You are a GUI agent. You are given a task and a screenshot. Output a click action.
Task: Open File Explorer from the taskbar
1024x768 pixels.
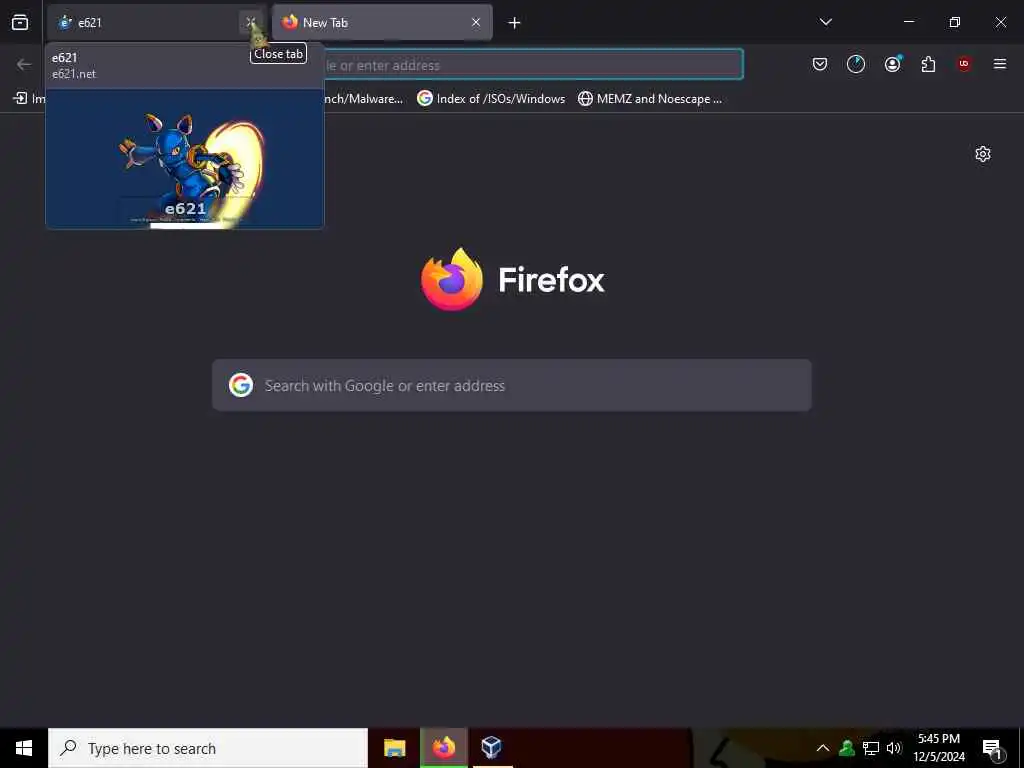[394, 748]
